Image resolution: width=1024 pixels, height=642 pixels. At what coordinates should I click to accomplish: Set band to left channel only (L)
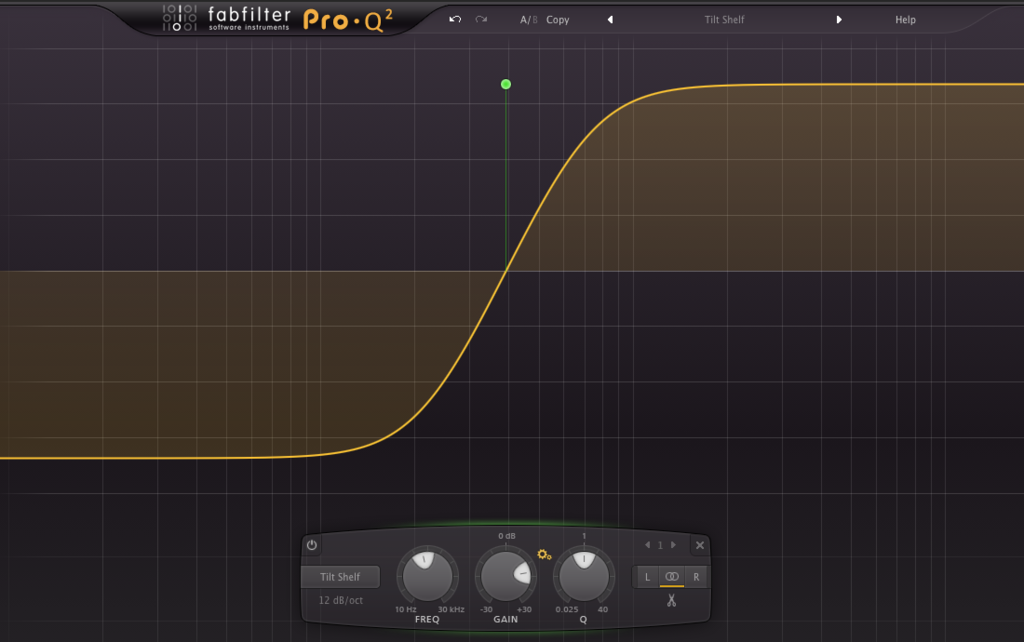(x=647, y=577)
